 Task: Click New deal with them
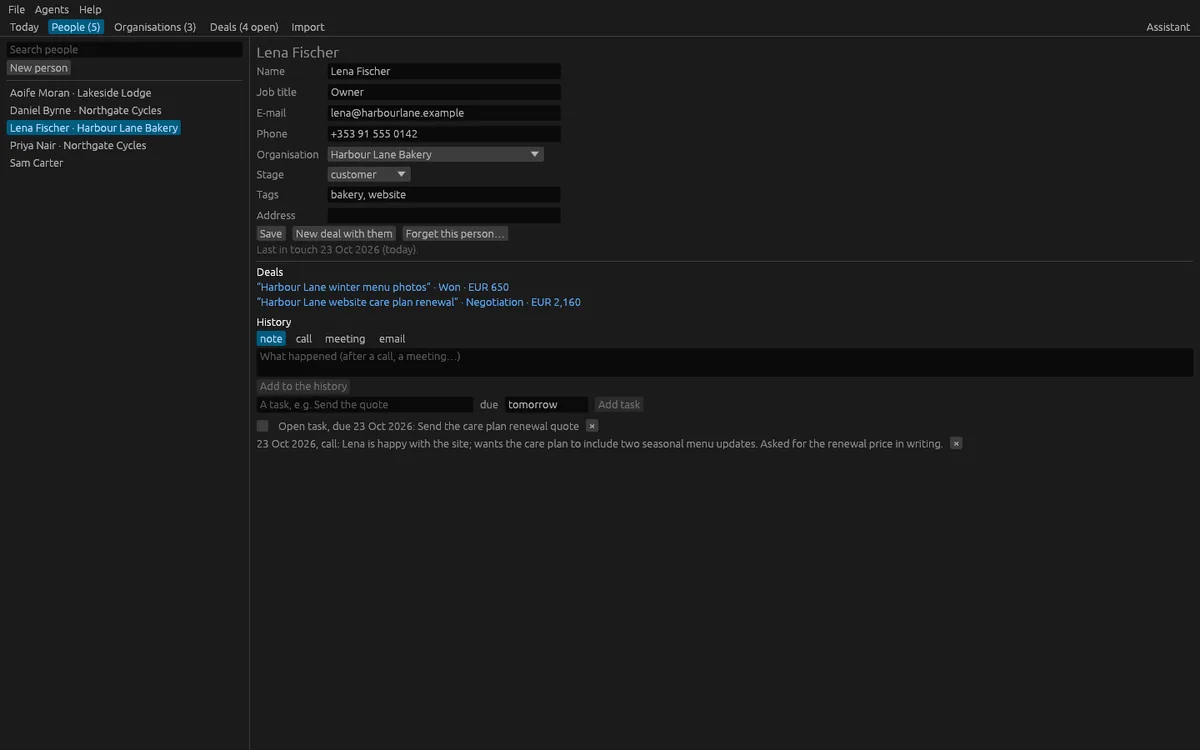pyautogui.click(x=344, y=234)
